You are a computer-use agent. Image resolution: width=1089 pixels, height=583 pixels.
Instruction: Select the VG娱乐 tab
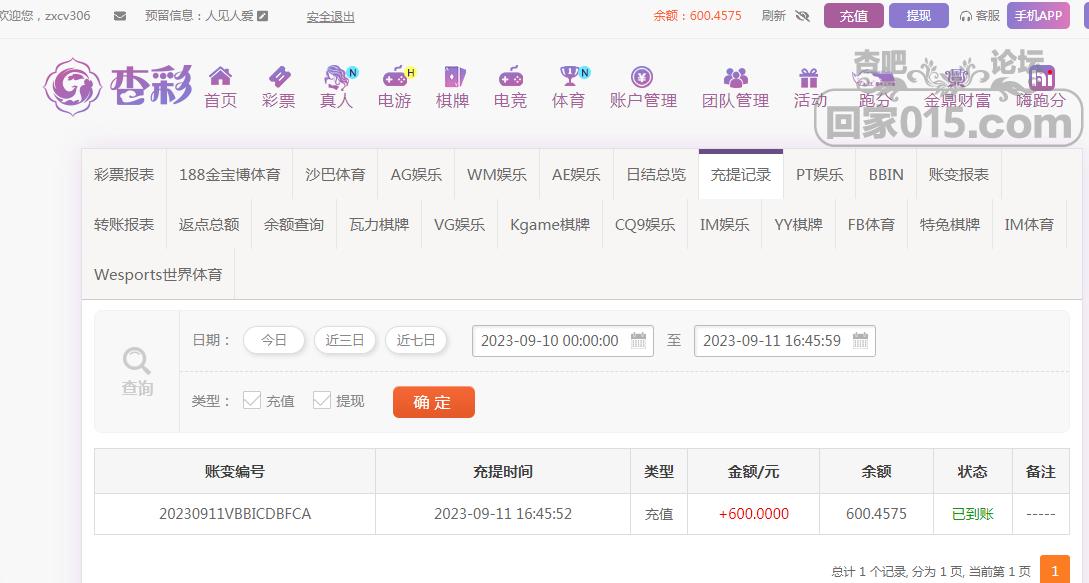460,224
